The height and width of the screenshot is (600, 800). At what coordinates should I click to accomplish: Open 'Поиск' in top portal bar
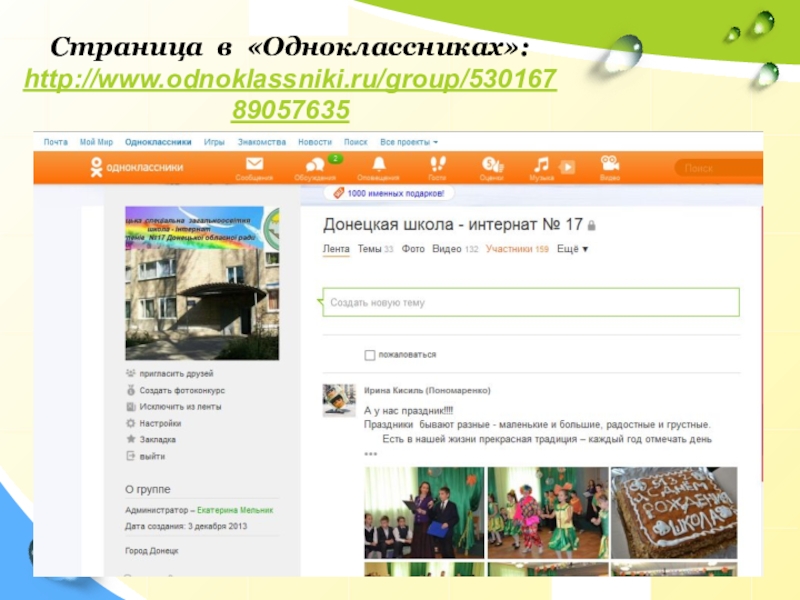[356, 142]
